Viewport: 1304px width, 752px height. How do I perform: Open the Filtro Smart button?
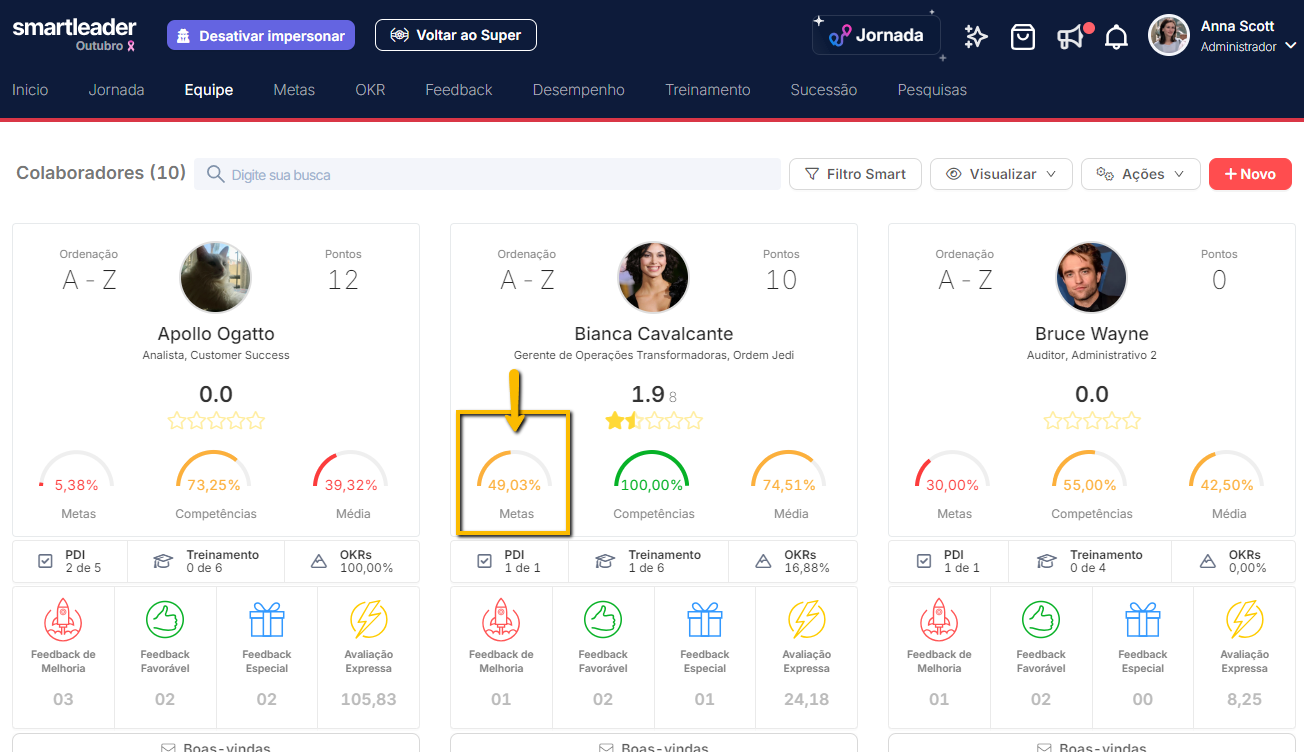coord(855,174)
